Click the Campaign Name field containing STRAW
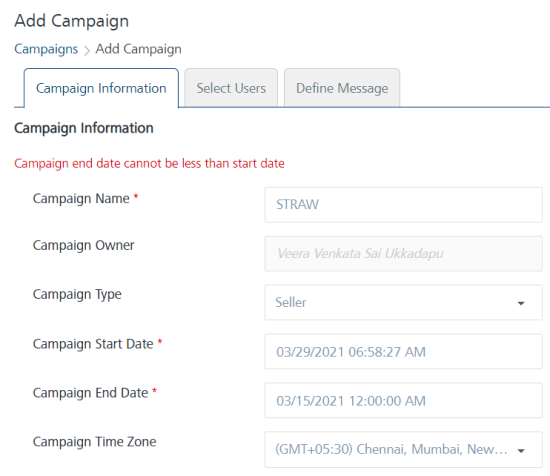 (x=403, y=205)
